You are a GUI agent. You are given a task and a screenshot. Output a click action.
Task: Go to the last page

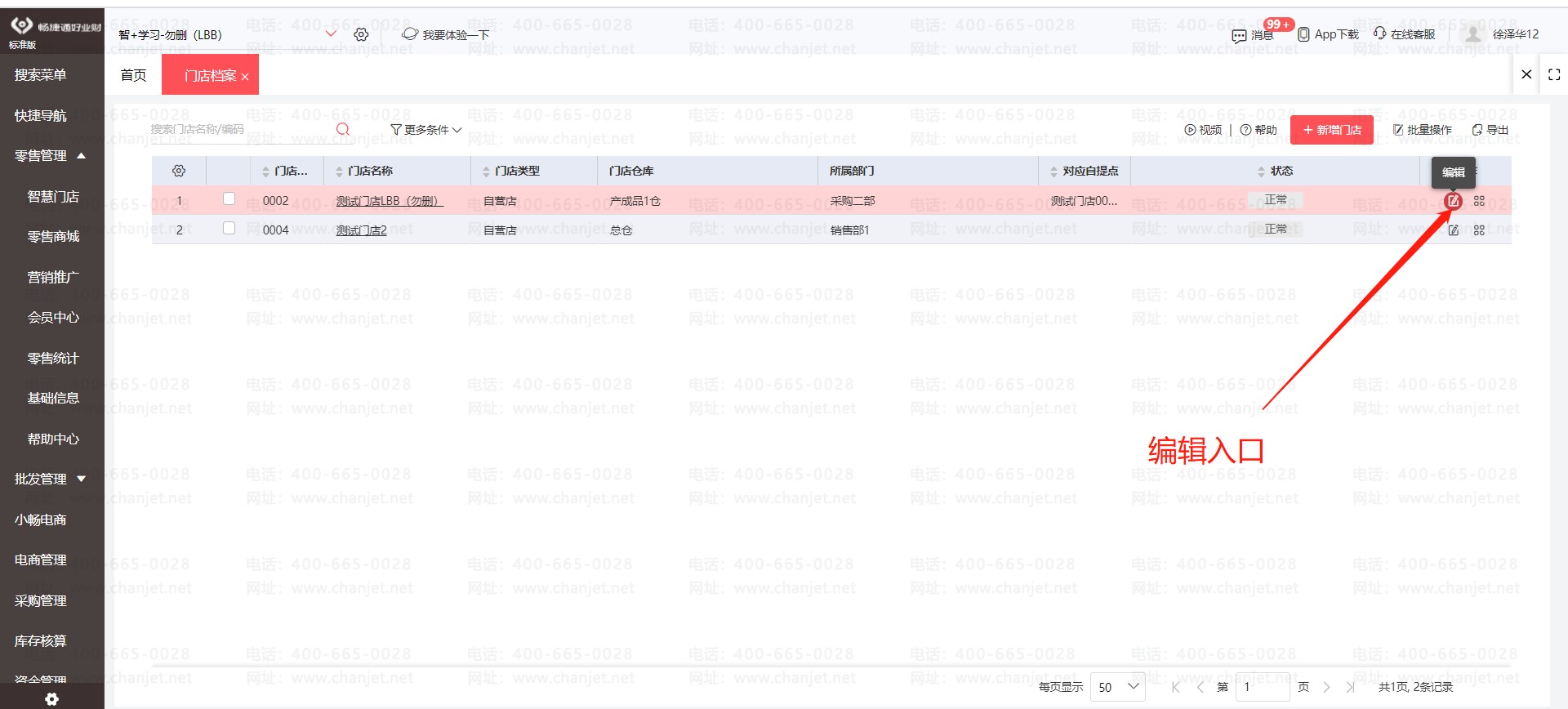pos(1351,687)
